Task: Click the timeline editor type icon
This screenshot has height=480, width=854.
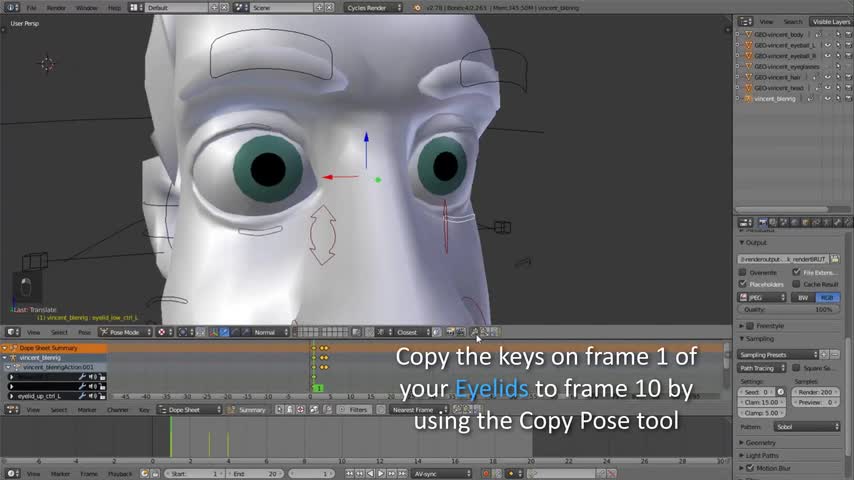Action: pos(12,473)
